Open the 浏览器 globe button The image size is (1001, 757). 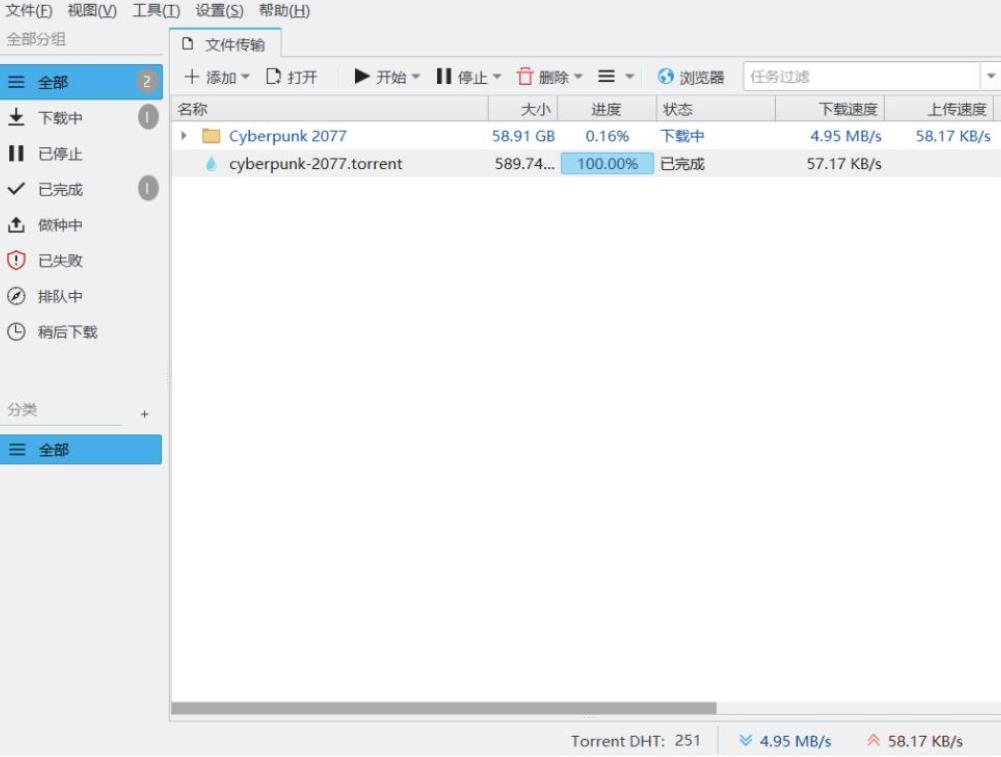[x=691, y=77]
